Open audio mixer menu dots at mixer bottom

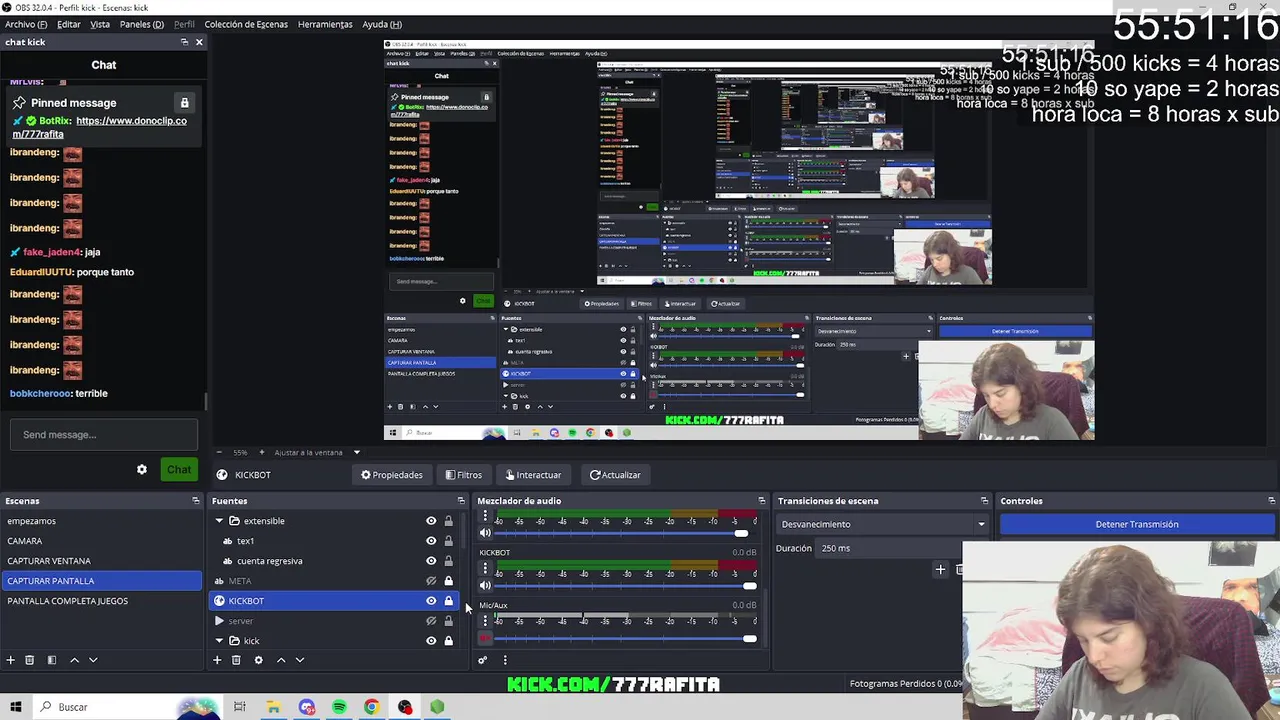pyautogui.click(x=505, y=660)
